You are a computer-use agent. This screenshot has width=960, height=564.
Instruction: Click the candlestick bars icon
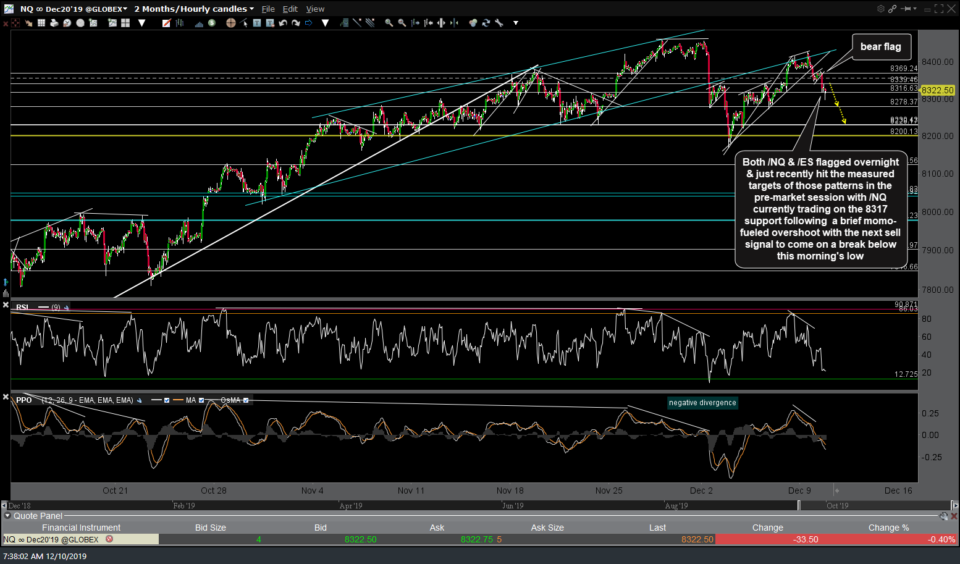tap(179, 23)
